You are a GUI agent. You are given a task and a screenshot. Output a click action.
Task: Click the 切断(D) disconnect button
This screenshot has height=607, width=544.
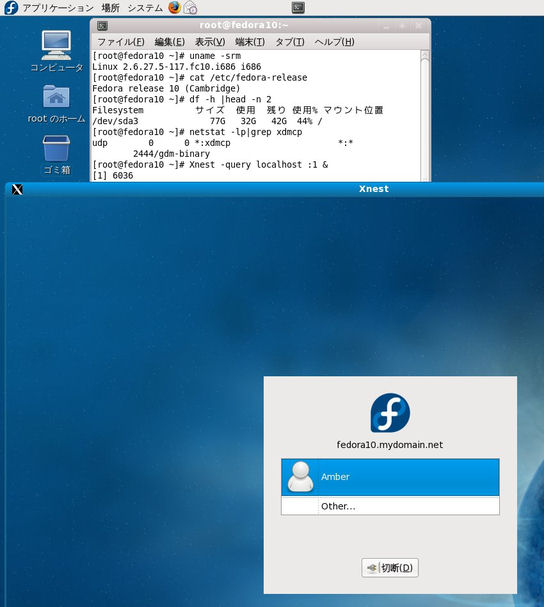pyautogui.click(x=390, y=568)
